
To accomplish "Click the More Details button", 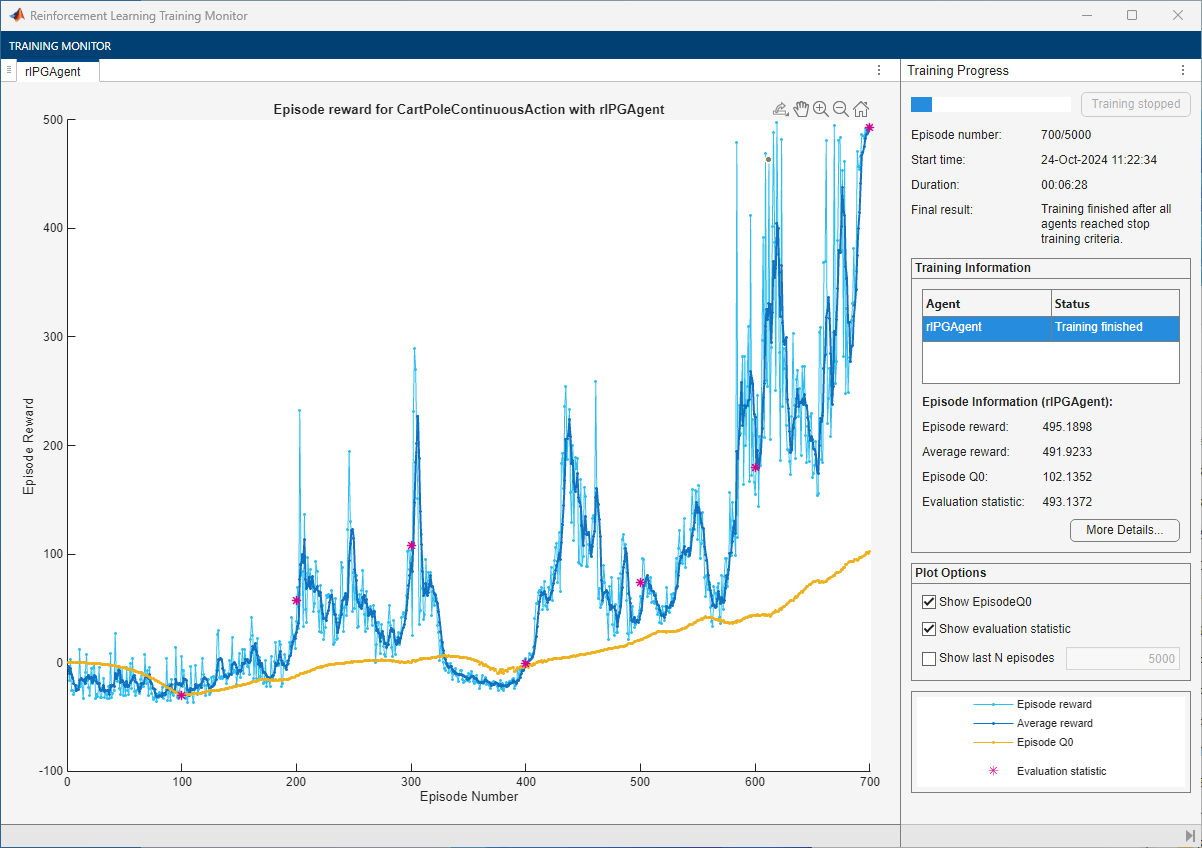I will click(1124, 530).
